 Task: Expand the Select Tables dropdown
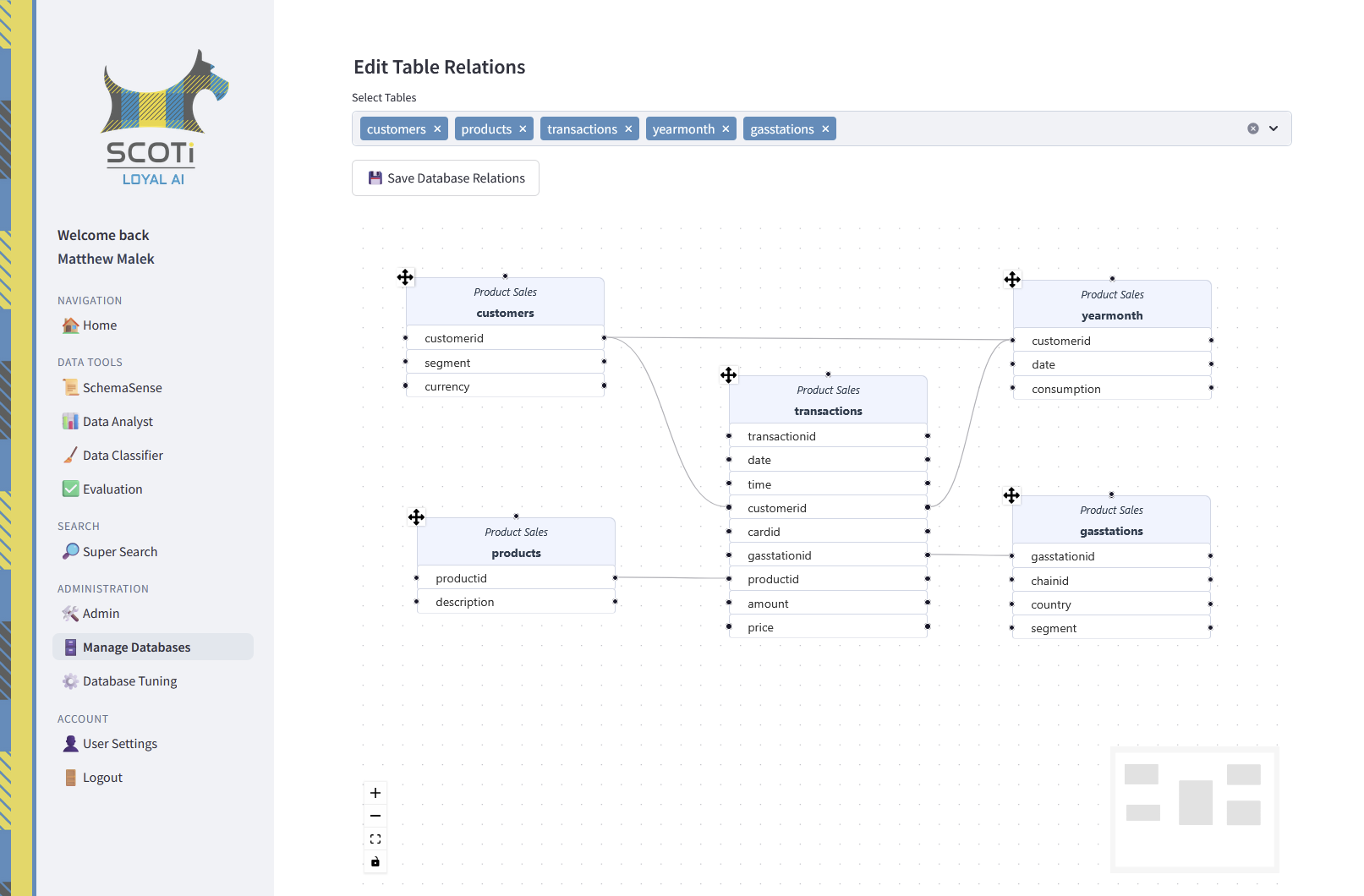tap(1274, 128)
